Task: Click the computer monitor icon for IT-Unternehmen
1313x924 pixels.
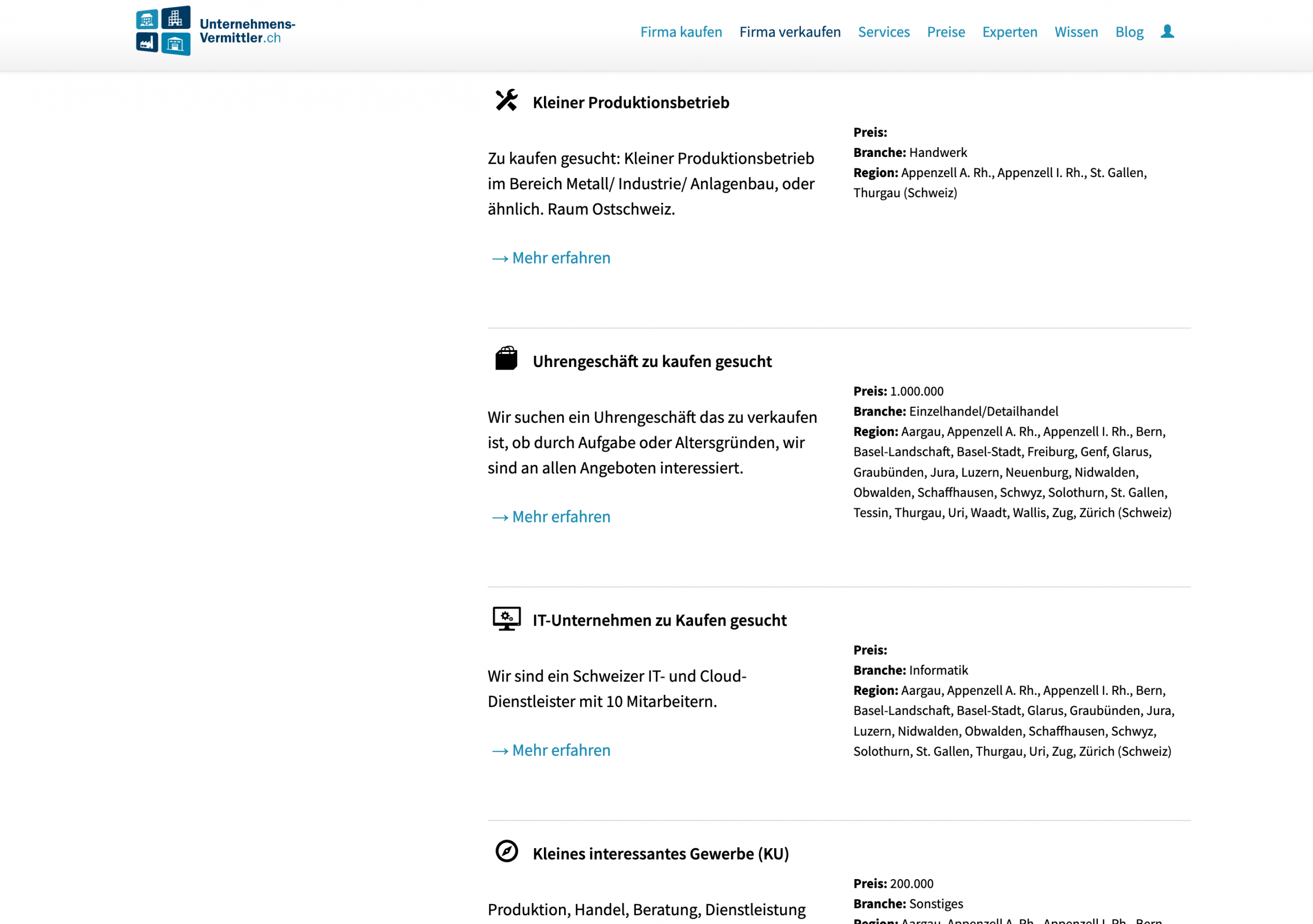Action: point(506,619)
